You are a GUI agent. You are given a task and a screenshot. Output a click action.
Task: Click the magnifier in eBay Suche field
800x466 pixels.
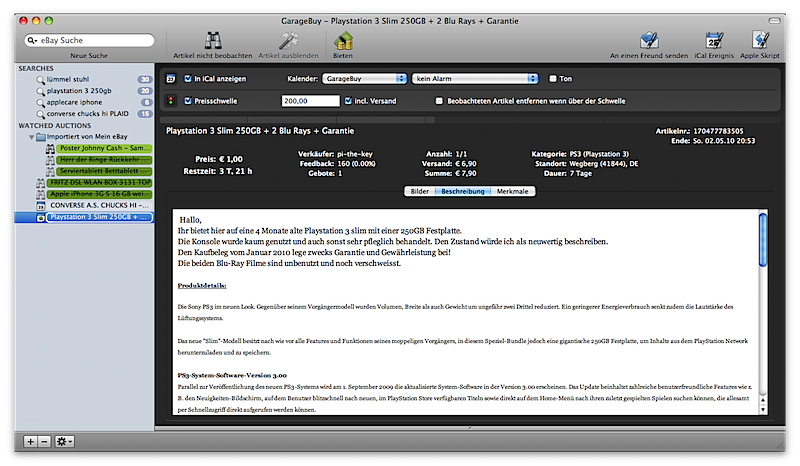[32, 40]
